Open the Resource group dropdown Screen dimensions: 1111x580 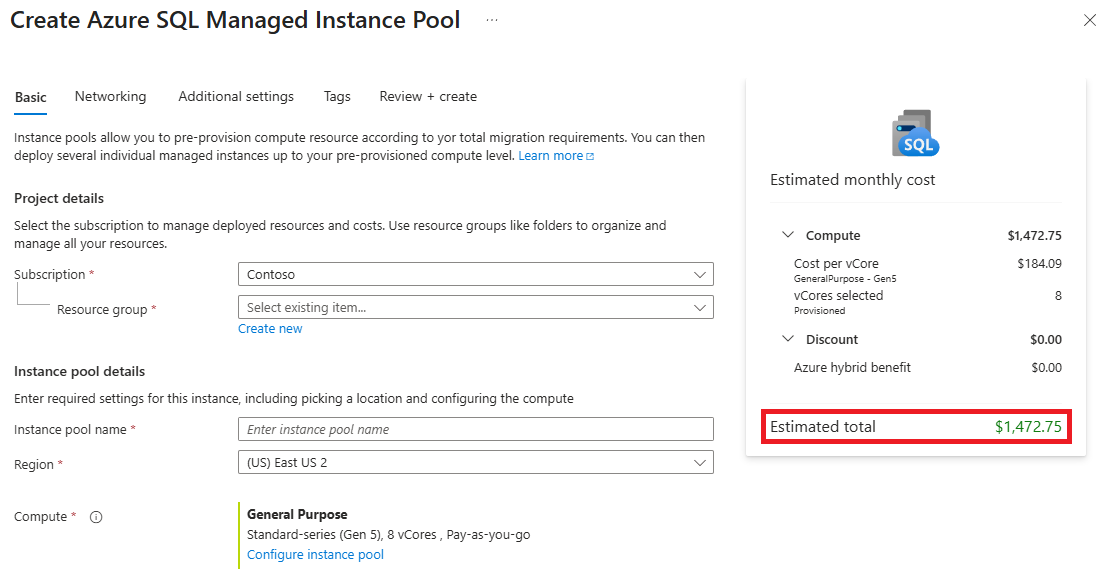tap(475, 307)
